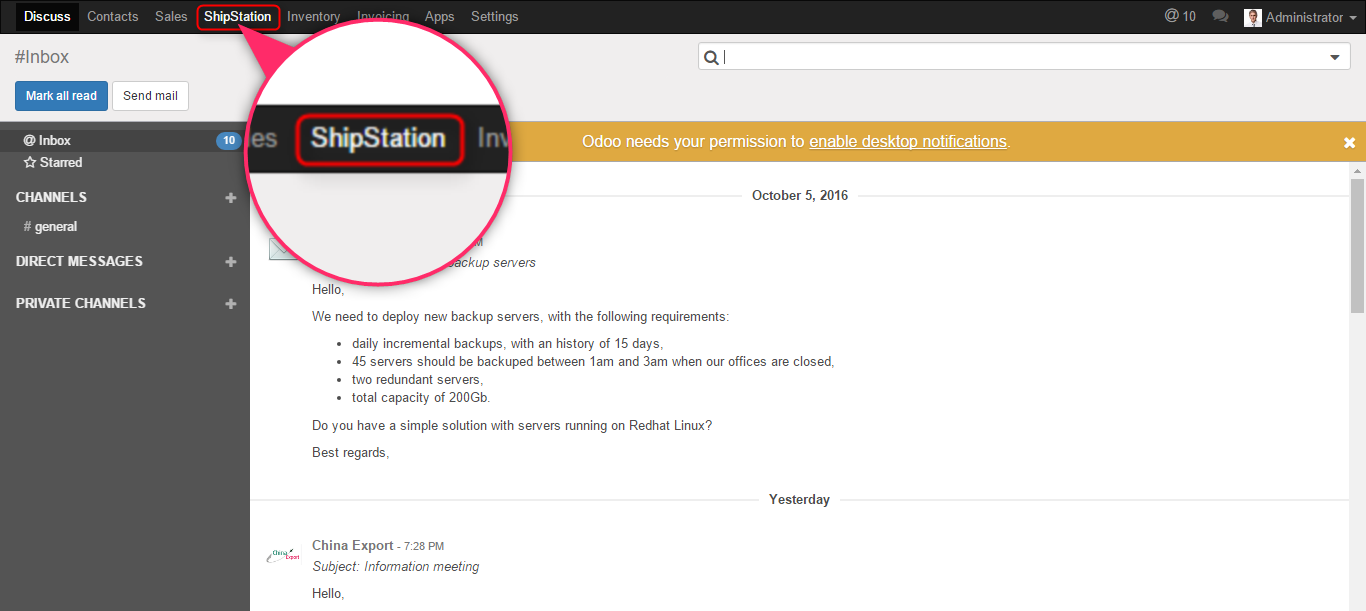Create a private channel using plus icon

click(x=231, y=304)
